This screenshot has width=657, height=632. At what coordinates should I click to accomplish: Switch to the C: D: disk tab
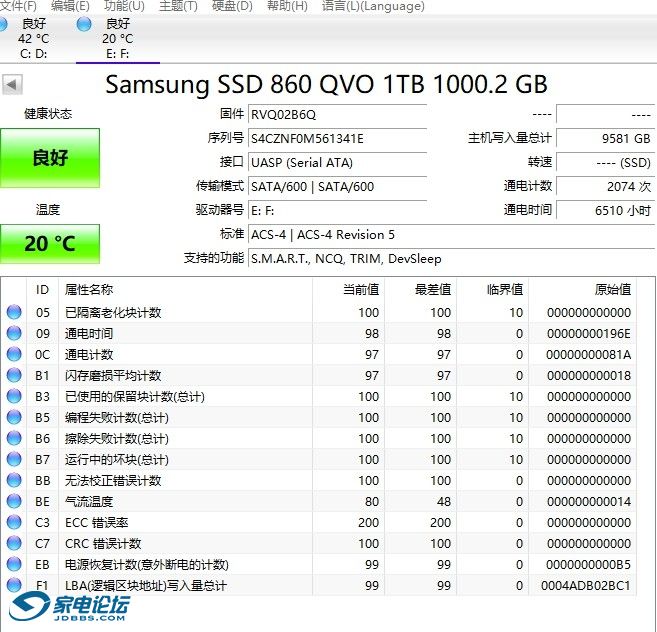34,39
